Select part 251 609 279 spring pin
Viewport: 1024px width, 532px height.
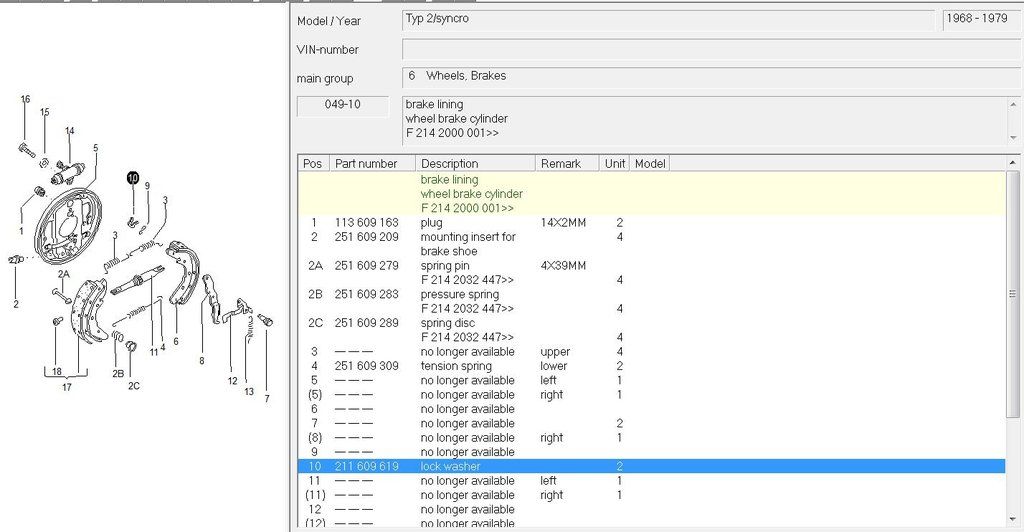pyautogui.click(x=651, y=273)
